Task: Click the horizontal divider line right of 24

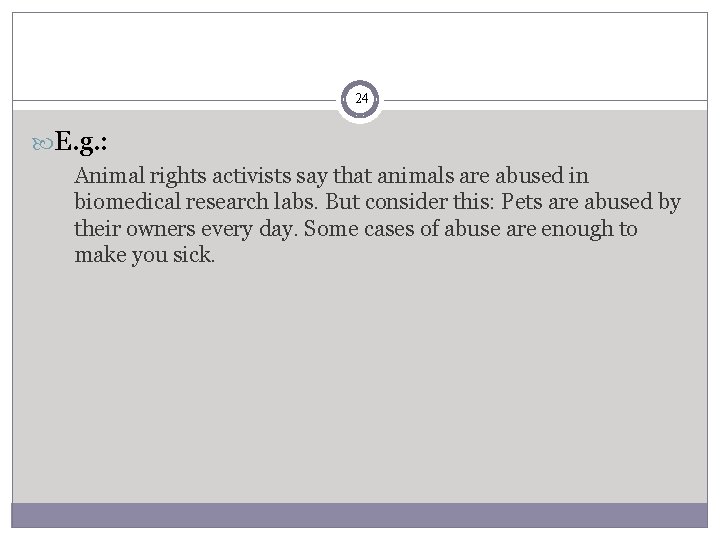Action: pyautogui.click(x=545, y=100)
